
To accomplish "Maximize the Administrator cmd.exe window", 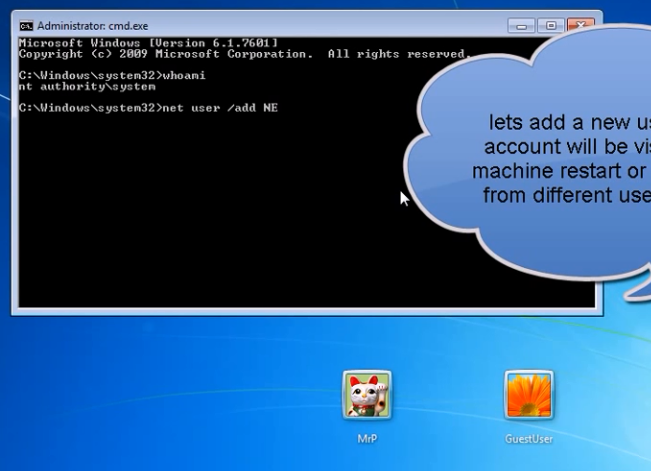I will [x=551, y=26].
